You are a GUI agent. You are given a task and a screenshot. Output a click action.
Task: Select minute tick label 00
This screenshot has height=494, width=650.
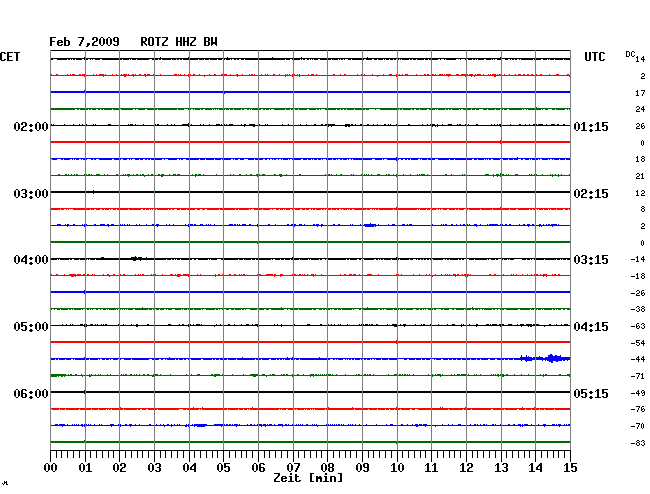point(51,468)
